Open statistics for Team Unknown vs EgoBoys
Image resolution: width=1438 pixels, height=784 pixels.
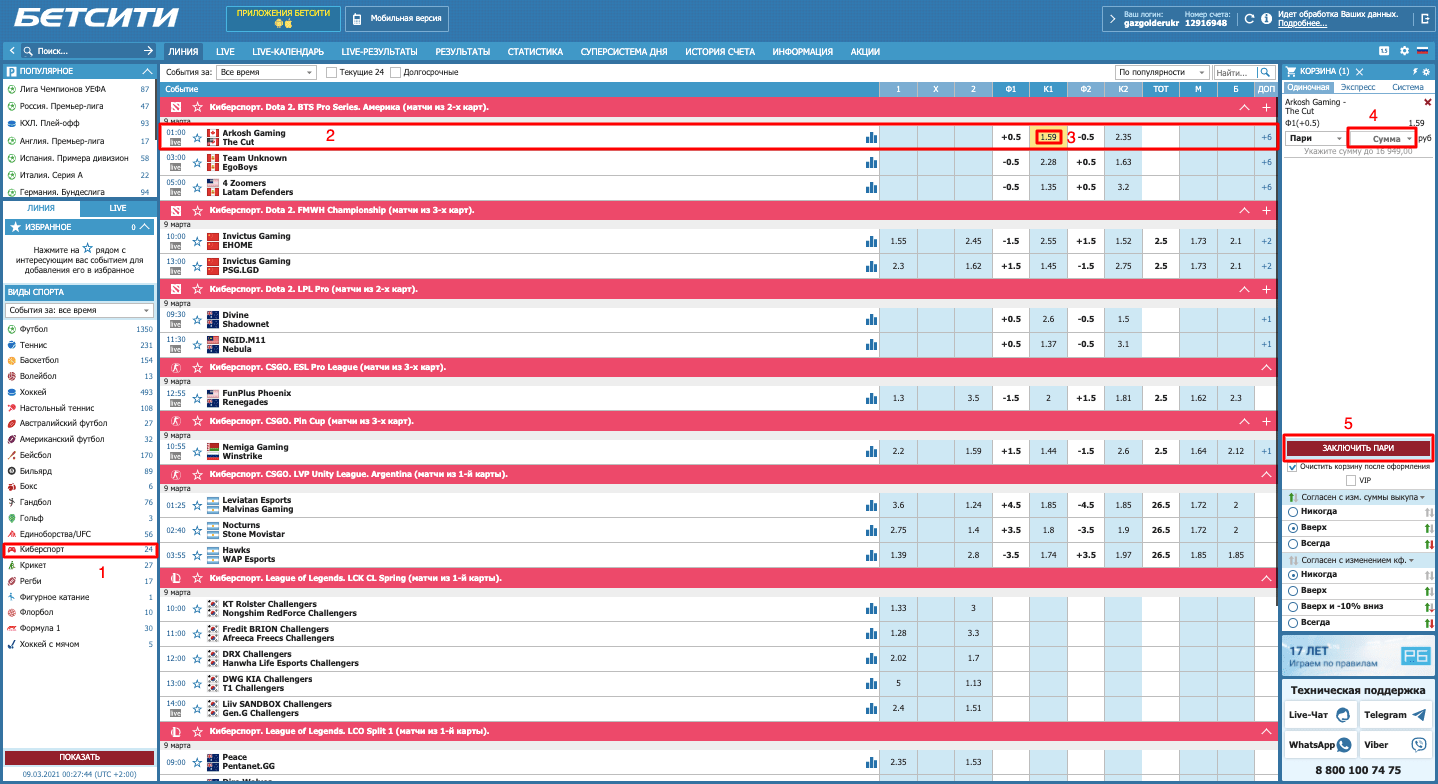[871, 162]
